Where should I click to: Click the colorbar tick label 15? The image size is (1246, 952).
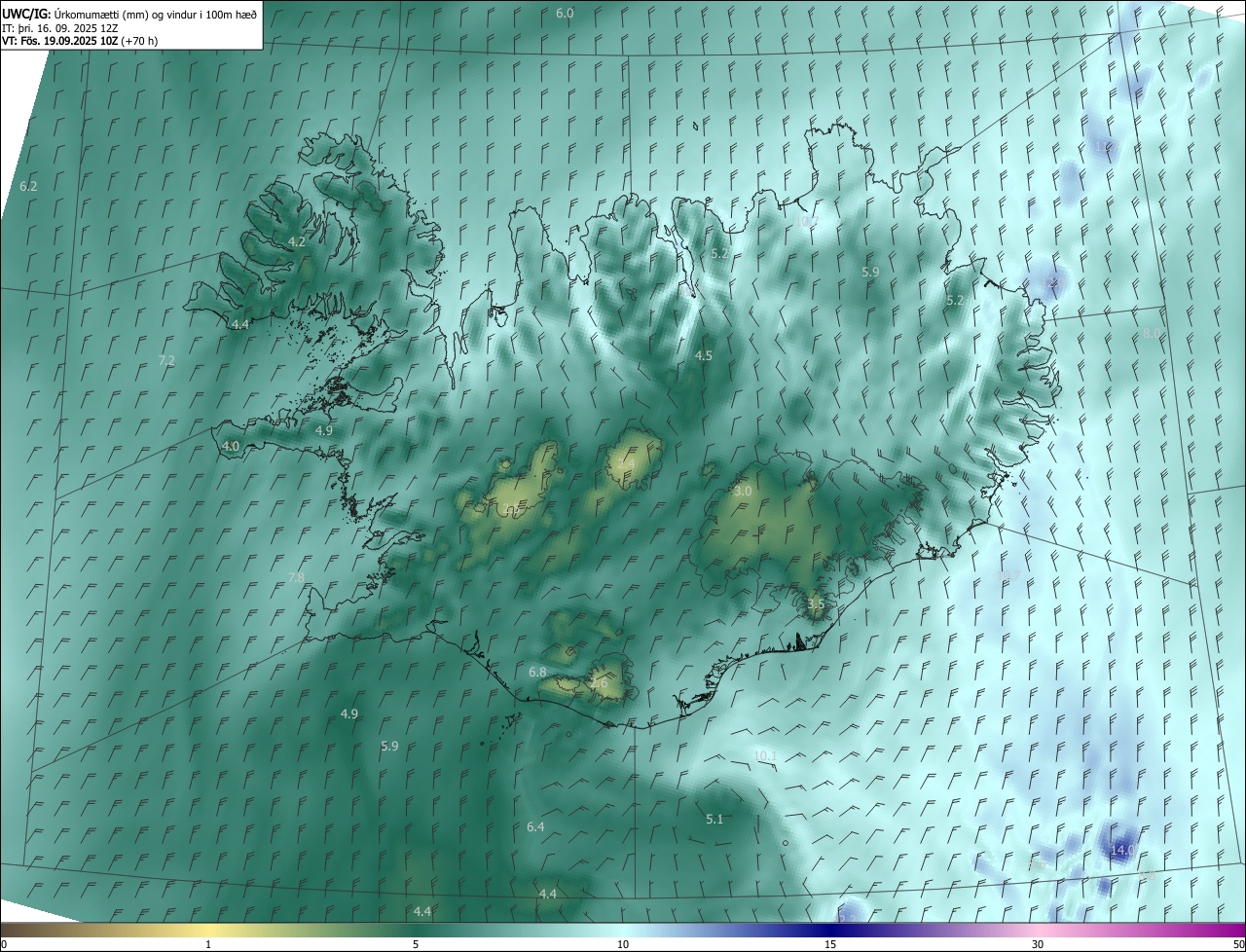[x=830, y=944]
